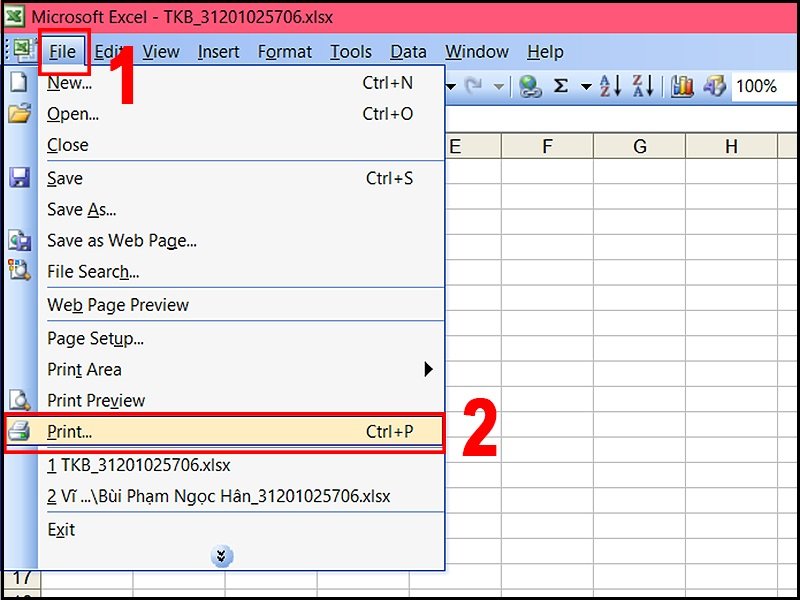Show the Drawing toolbar
The height and width of the screenshot is (600, 800).
(x=715, y=85)
